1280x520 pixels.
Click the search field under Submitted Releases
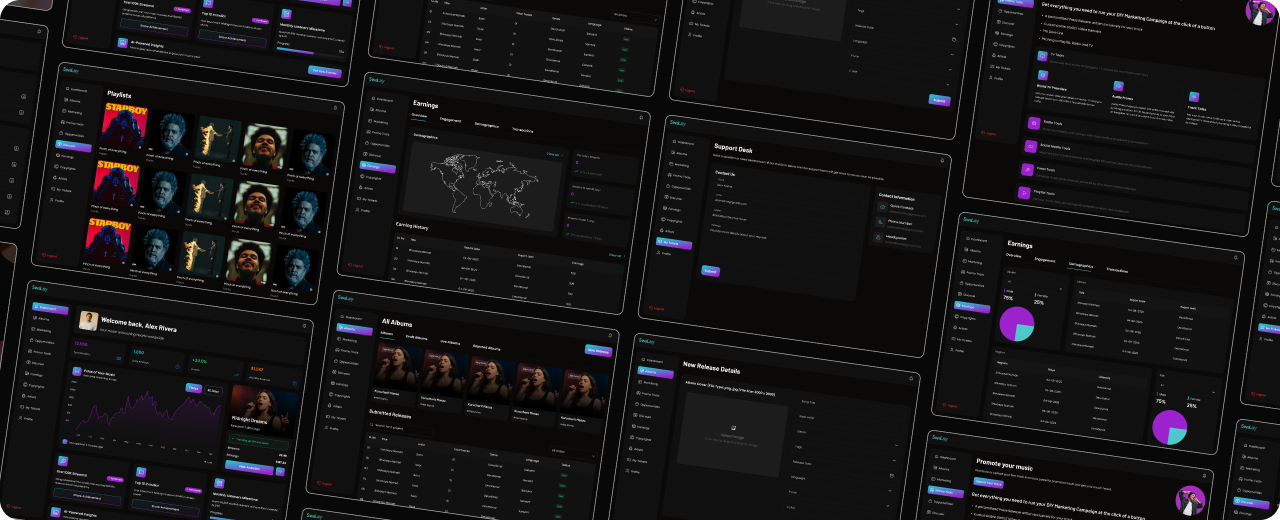pos(400,427)
